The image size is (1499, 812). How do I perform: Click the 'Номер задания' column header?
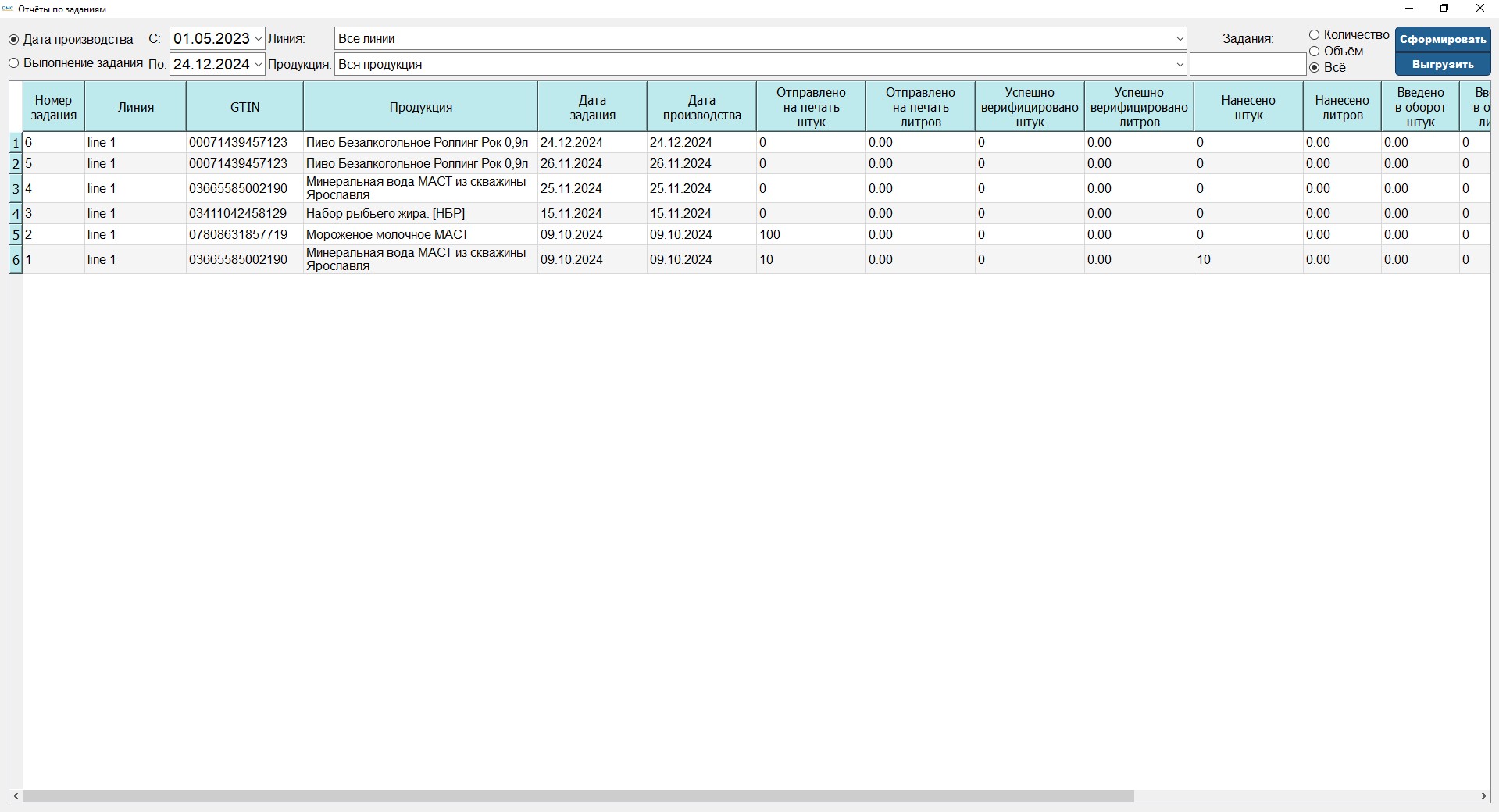point(53,107)
